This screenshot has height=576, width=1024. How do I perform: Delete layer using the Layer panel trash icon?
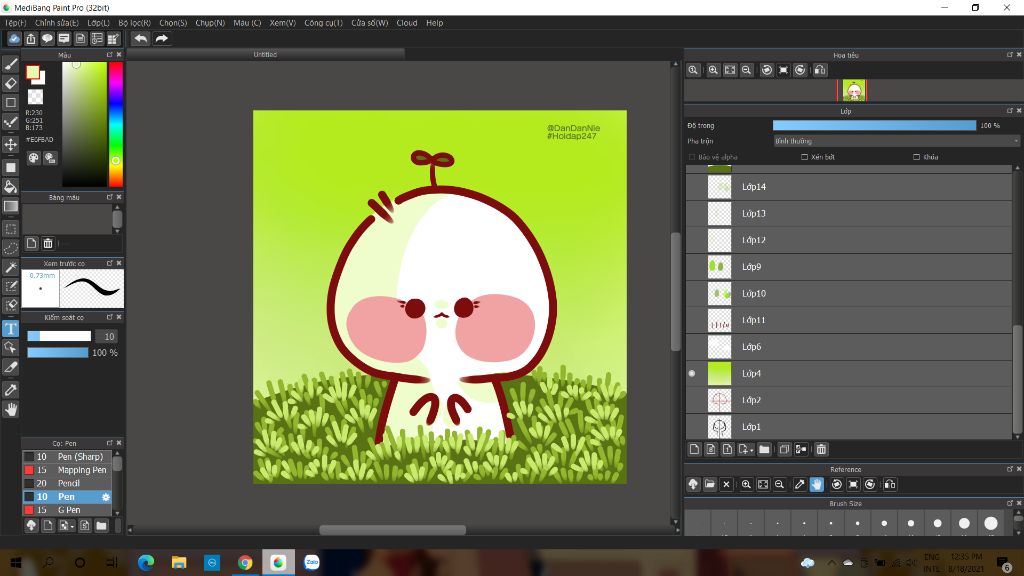click(x=821, y=450)
